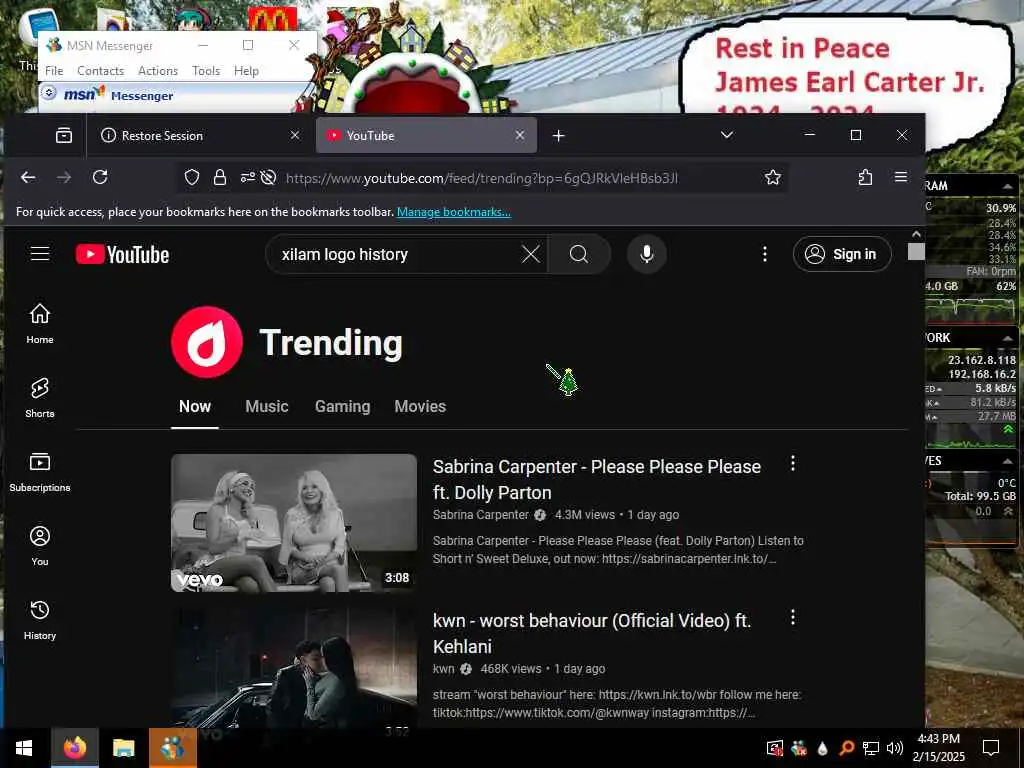Open Firefox View icon beside the tabs

(x=64, y=135)
